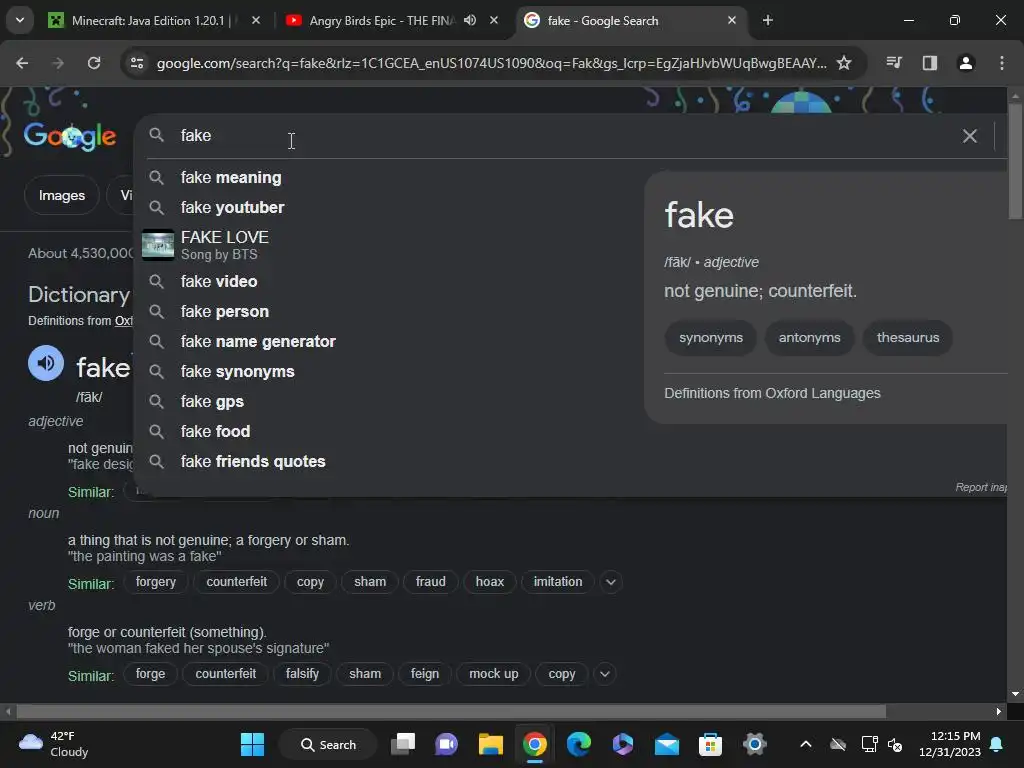Image resolution: width=1024 pixels, height=768 pixels.
Task: Open Task View from the taskbar
Action: pyautogui.click(x=403, y=744)
